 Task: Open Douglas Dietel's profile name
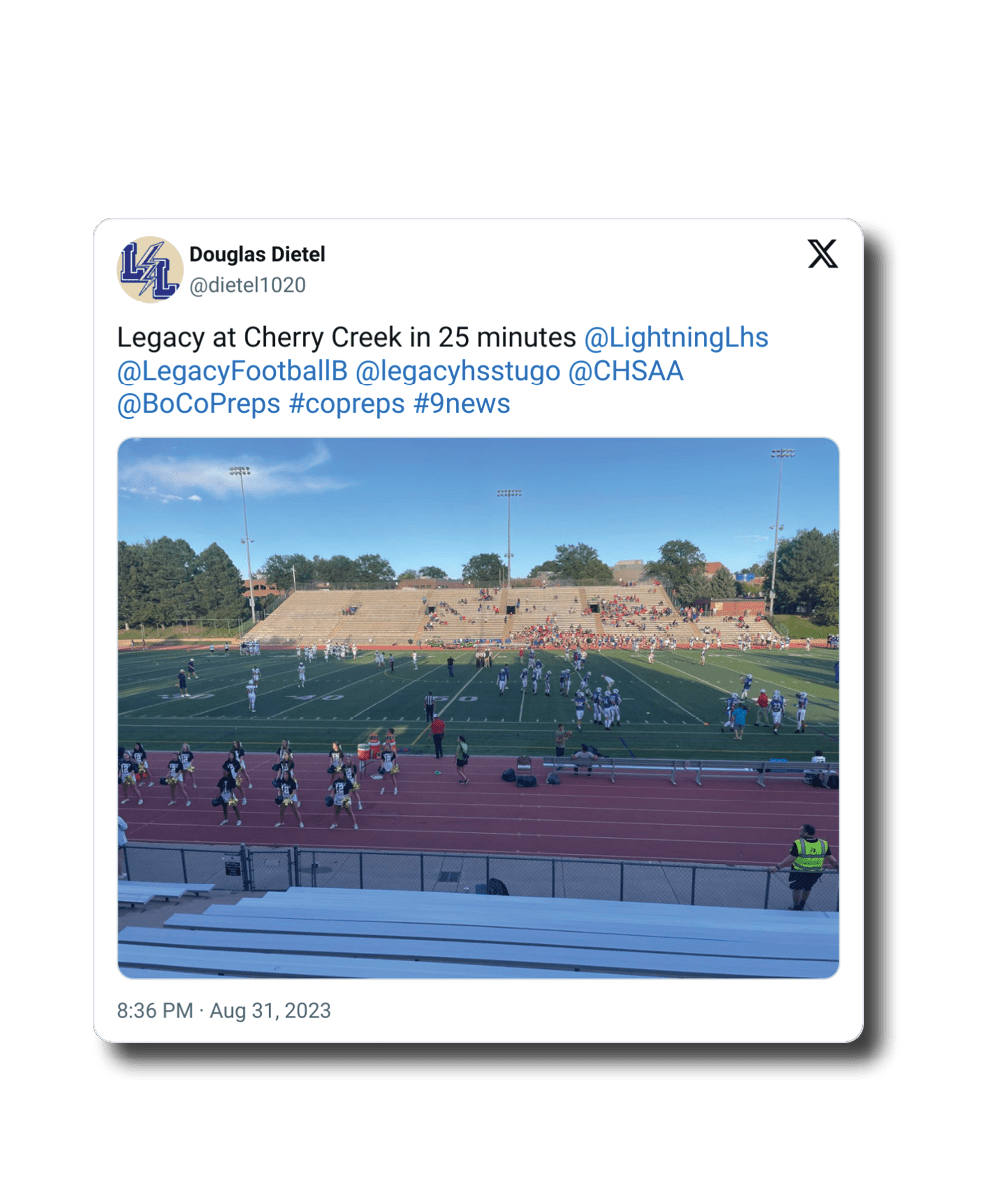coord(257,254)
